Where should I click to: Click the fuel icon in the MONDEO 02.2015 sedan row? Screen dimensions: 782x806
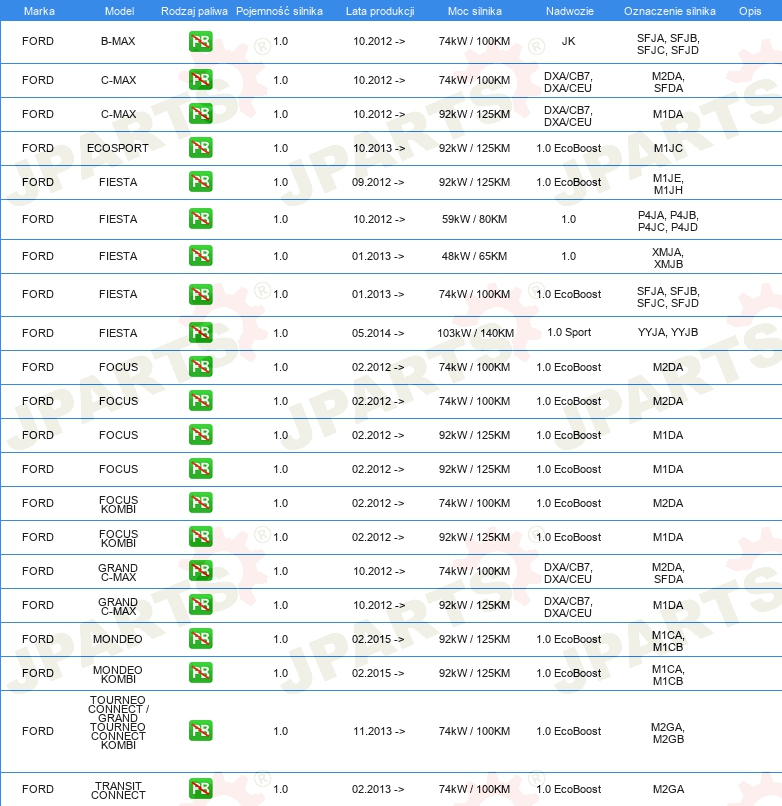201,638
